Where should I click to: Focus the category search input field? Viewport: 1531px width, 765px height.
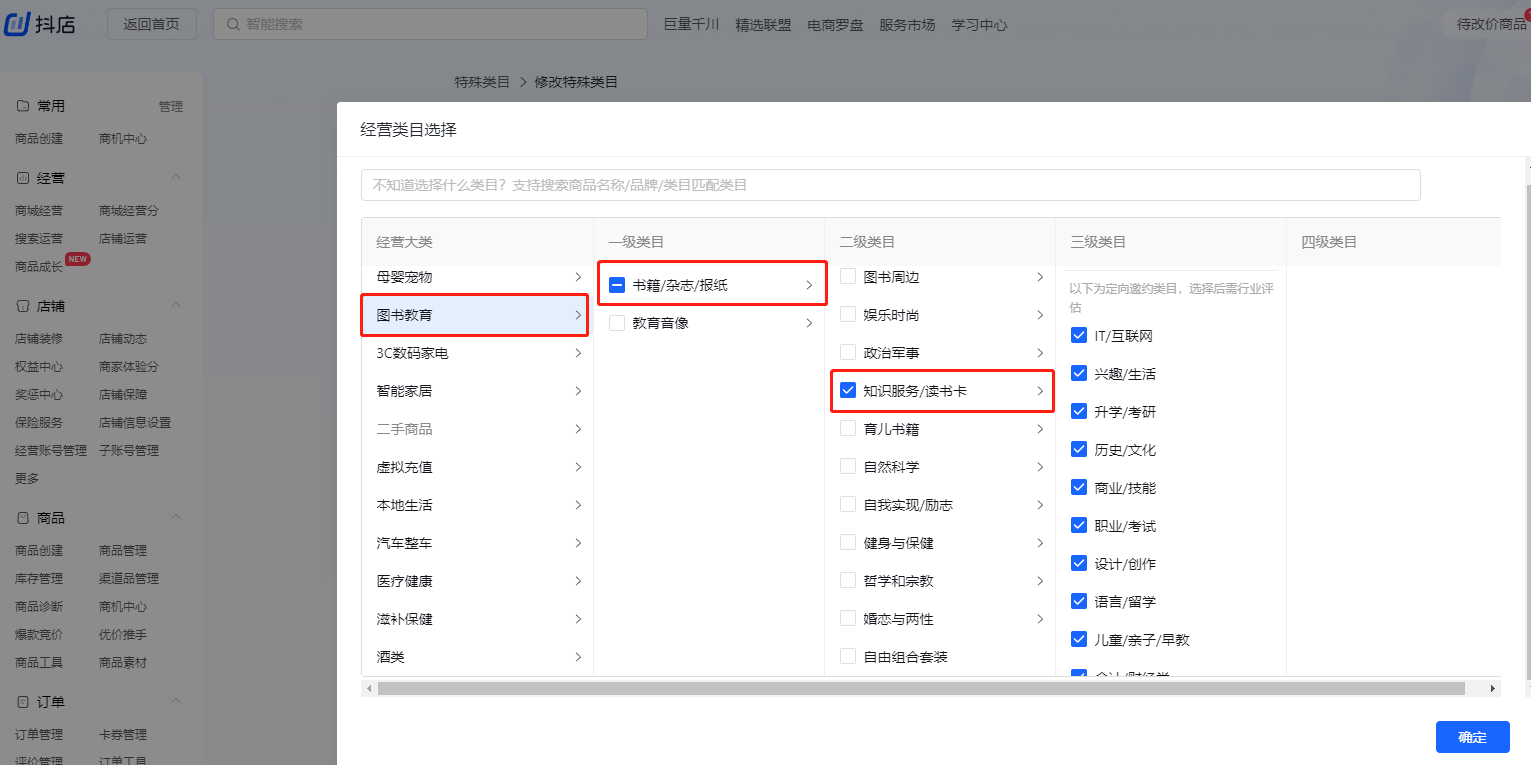891,185
